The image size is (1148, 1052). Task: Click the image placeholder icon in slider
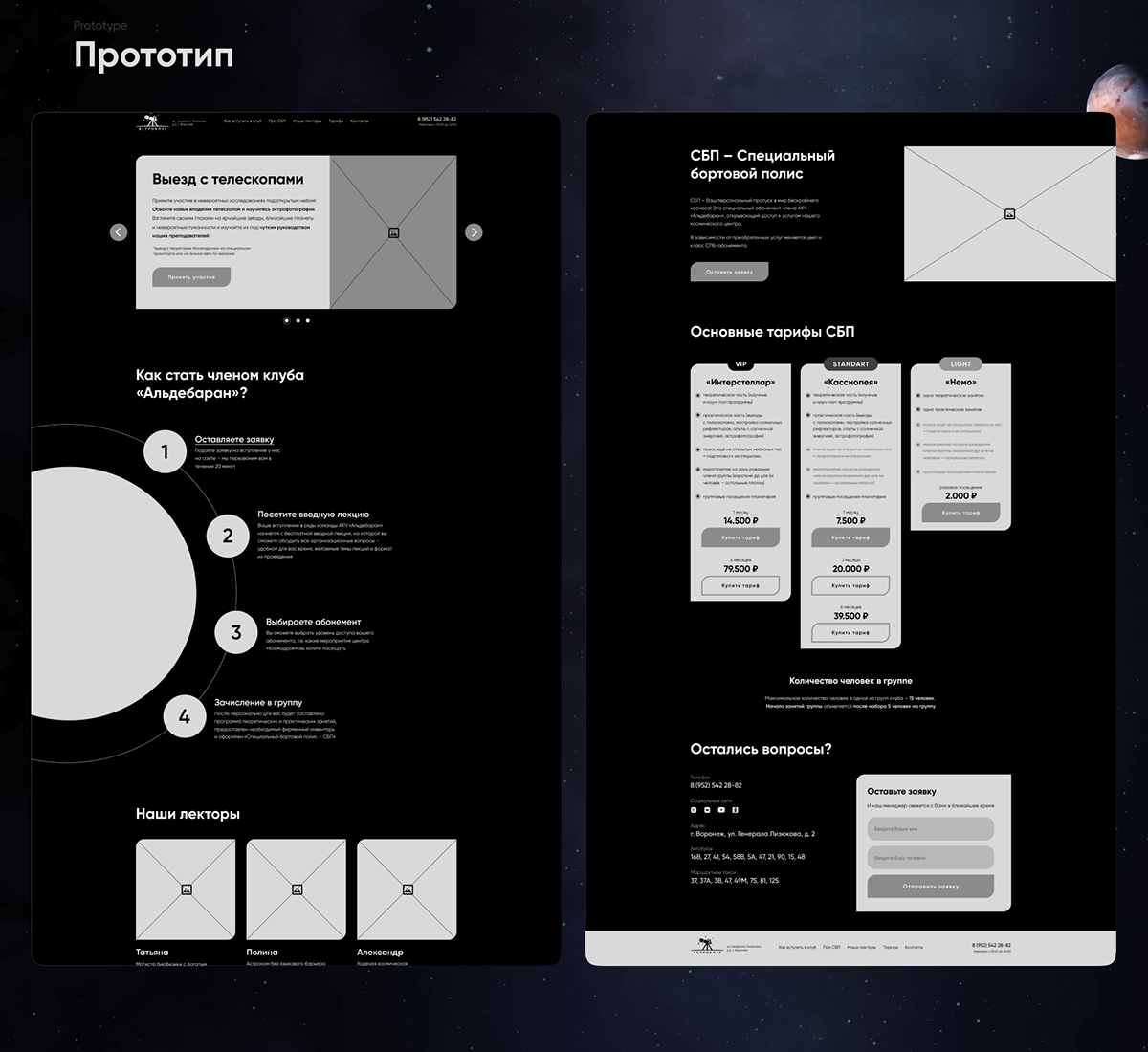[x=393, y=232]
